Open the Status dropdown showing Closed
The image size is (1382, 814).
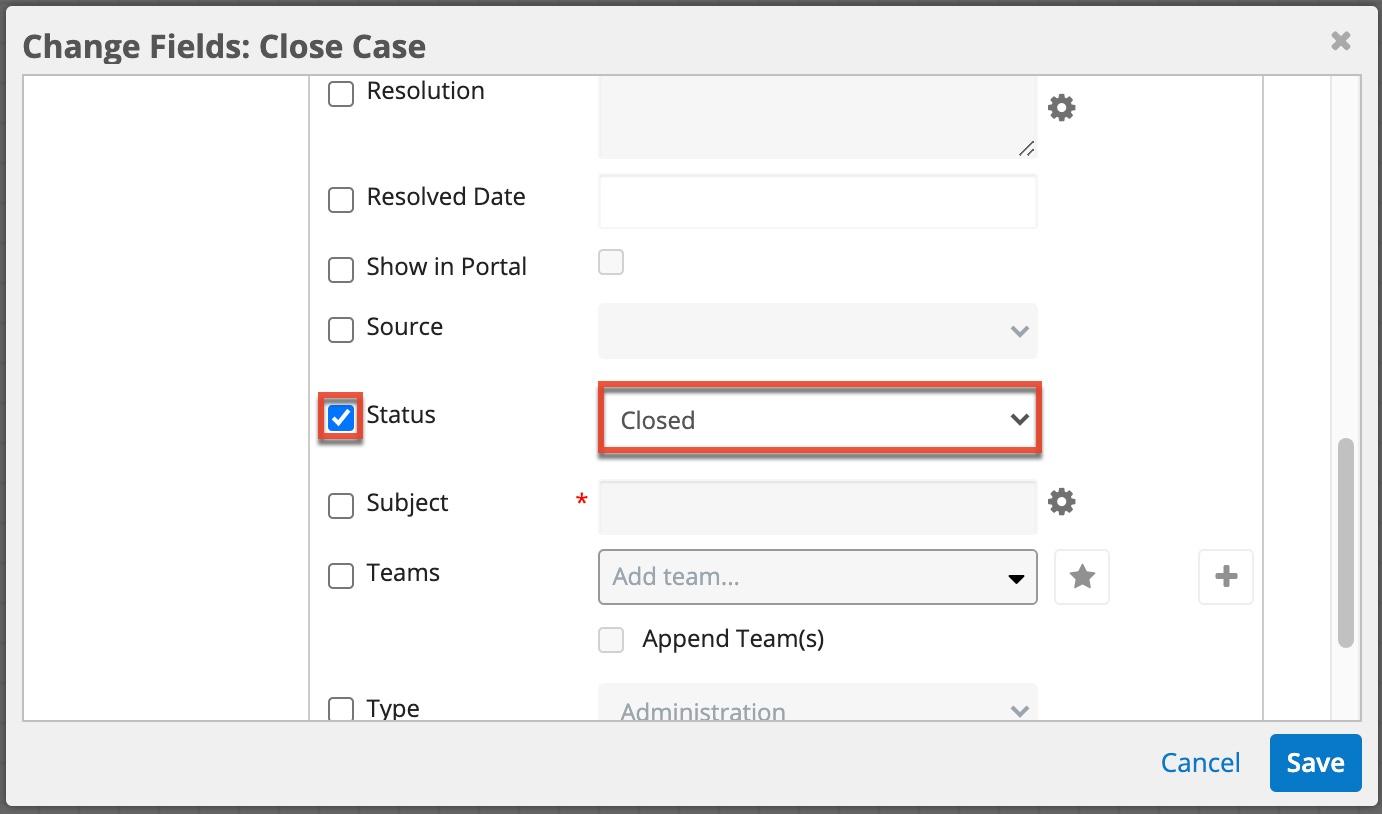click(x=818, y=420)
